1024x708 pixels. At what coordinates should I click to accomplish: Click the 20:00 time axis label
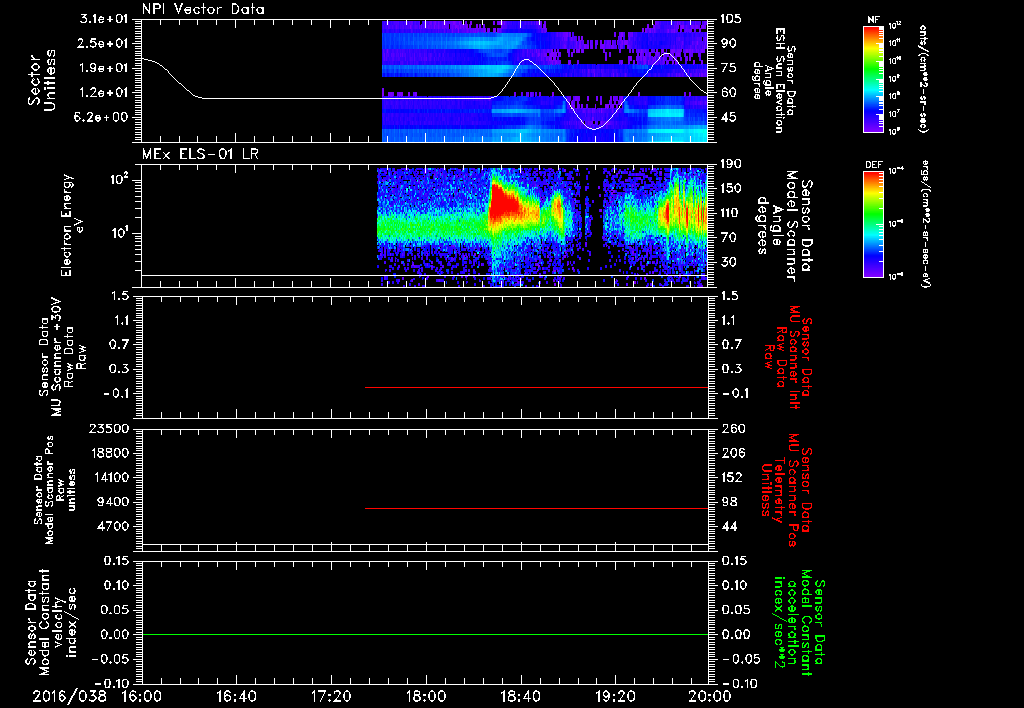[711, 696]
